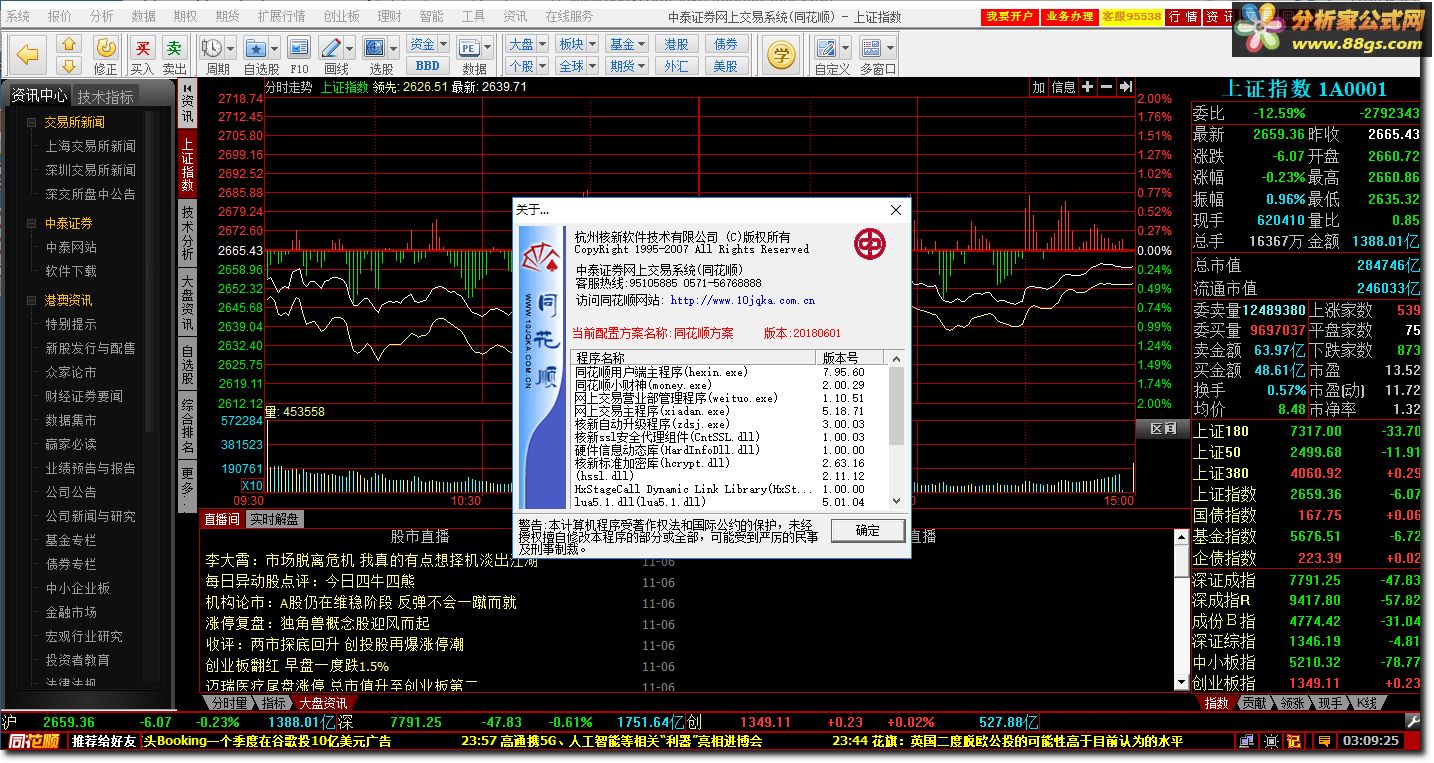Click the 记 notes icon in status bar

point(1293,741)
